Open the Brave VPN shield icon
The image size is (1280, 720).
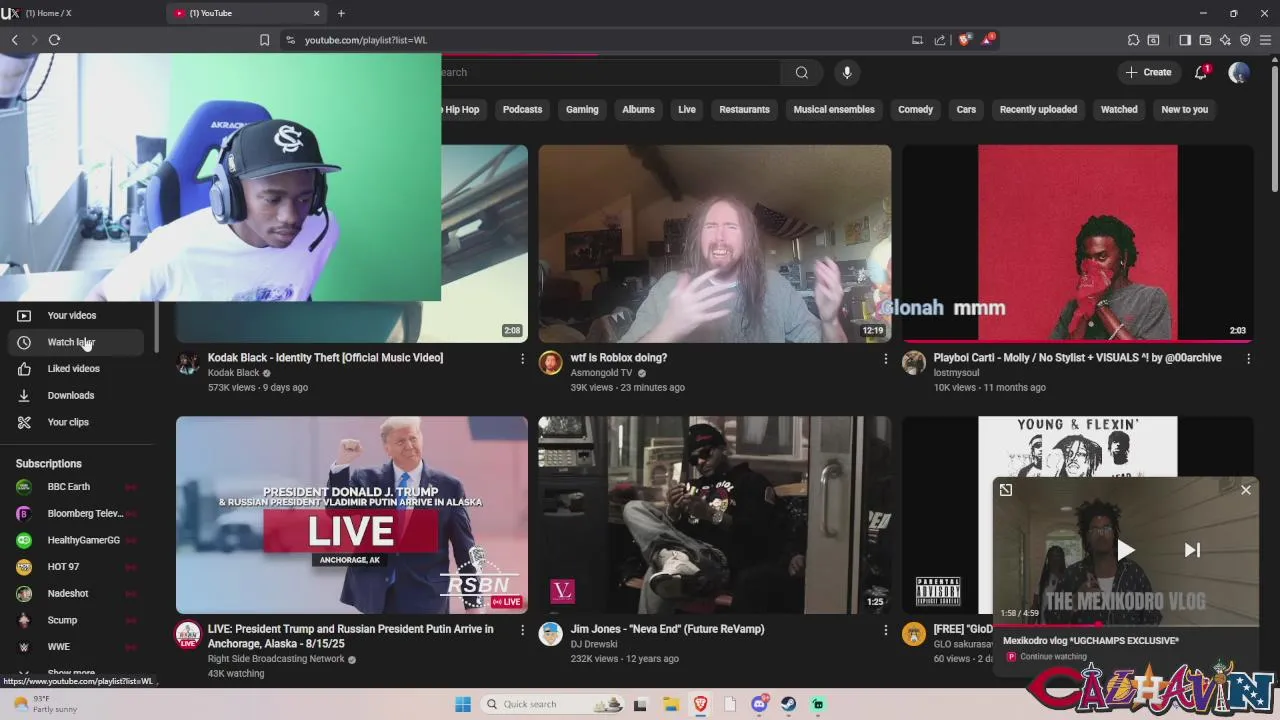[1245, 40]
